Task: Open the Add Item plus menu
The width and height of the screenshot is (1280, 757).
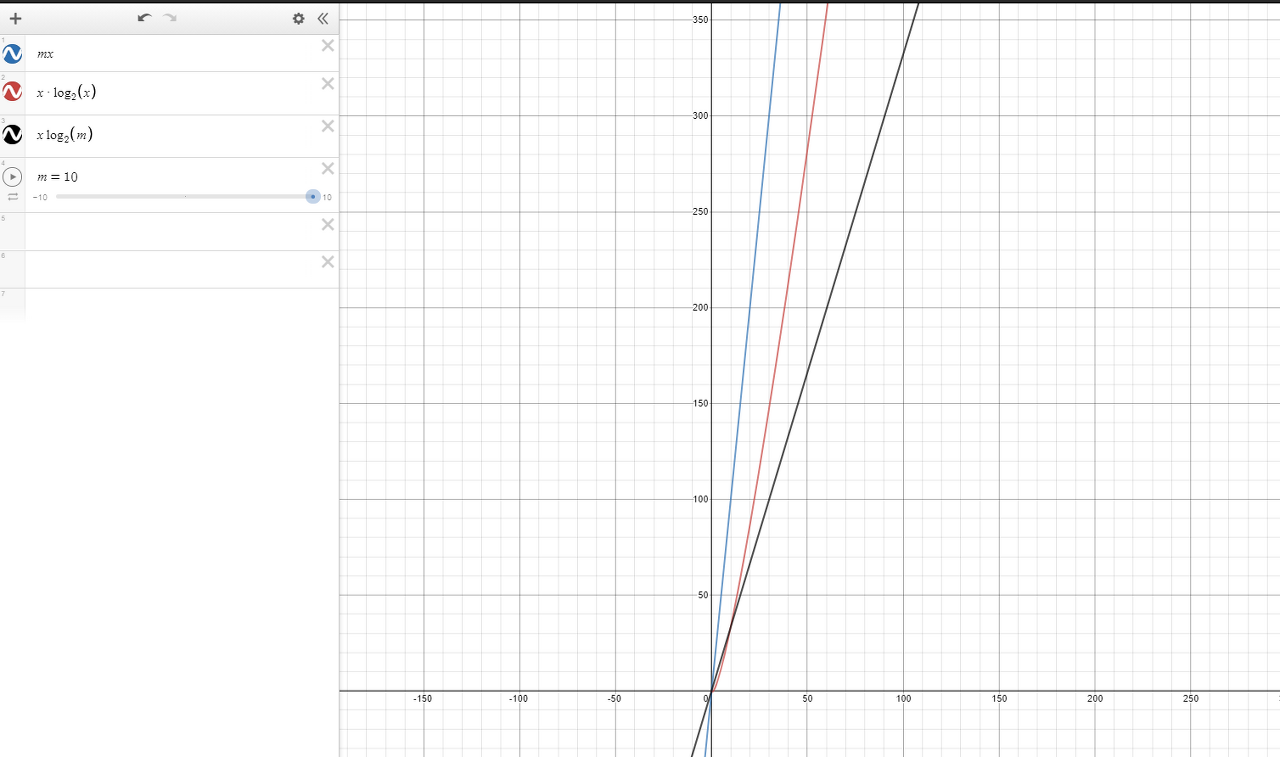Action: coord(15,18)
